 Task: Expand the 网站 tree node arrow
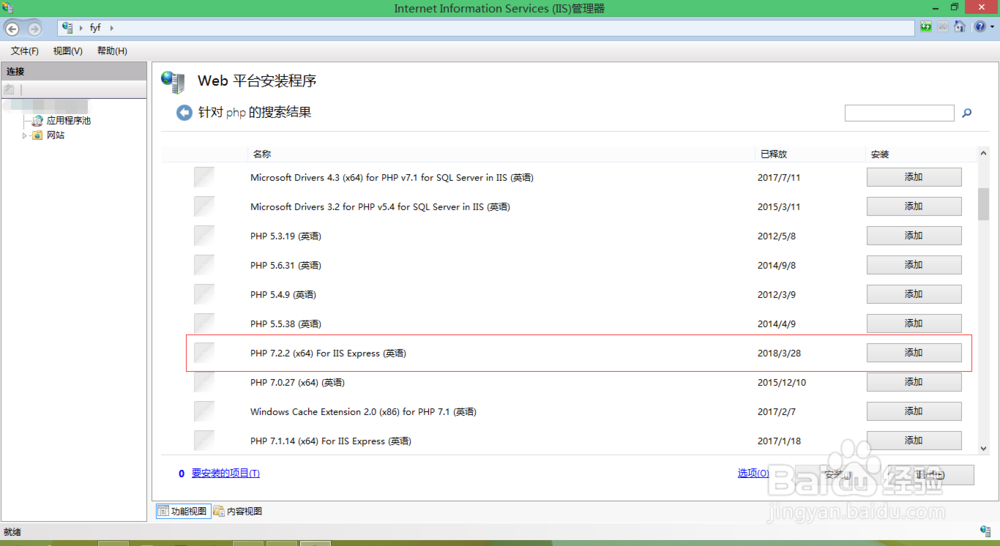click(x=24, y=135)
